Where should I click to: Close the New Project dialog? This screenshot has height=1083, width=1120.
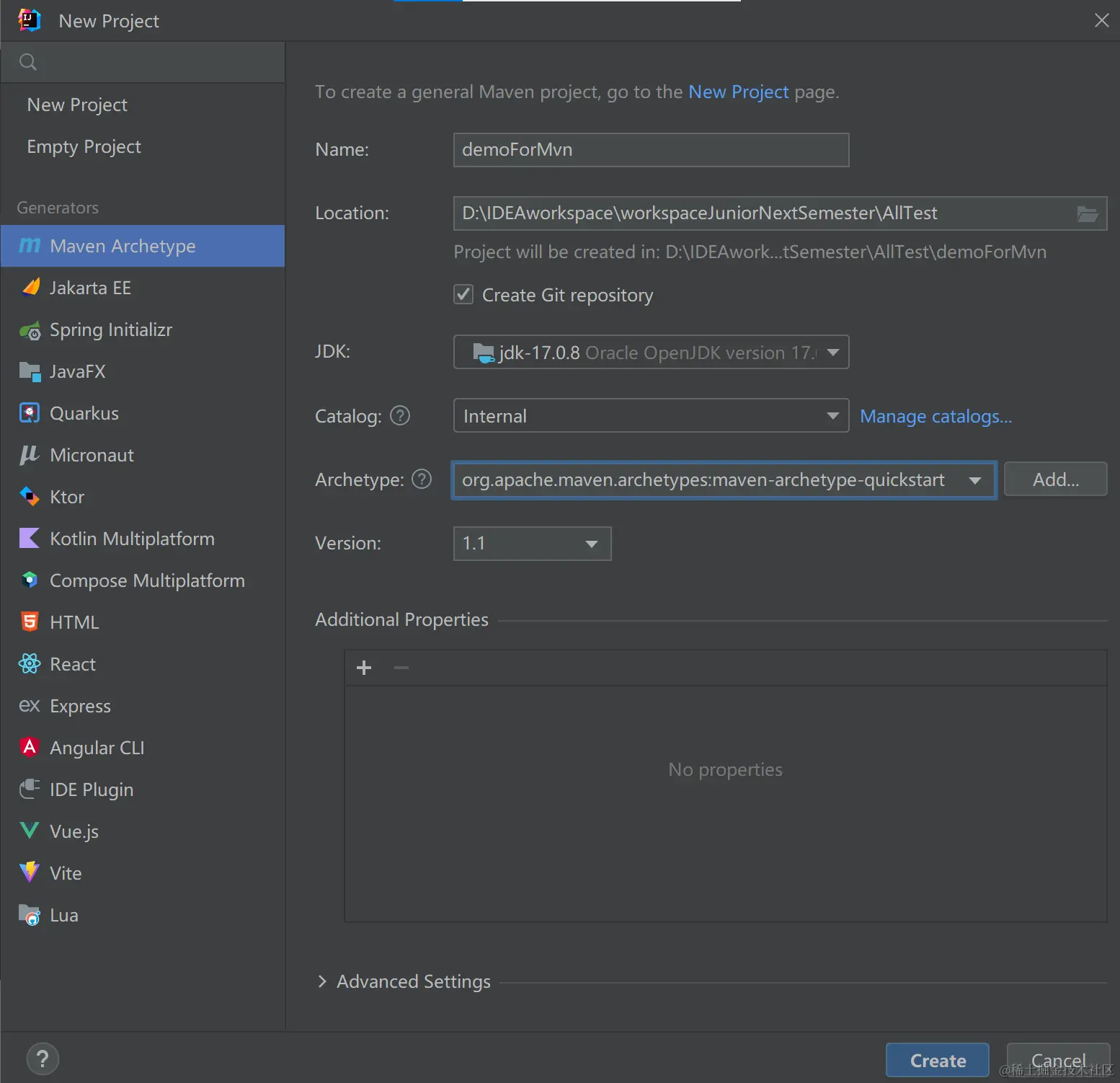1101,20
